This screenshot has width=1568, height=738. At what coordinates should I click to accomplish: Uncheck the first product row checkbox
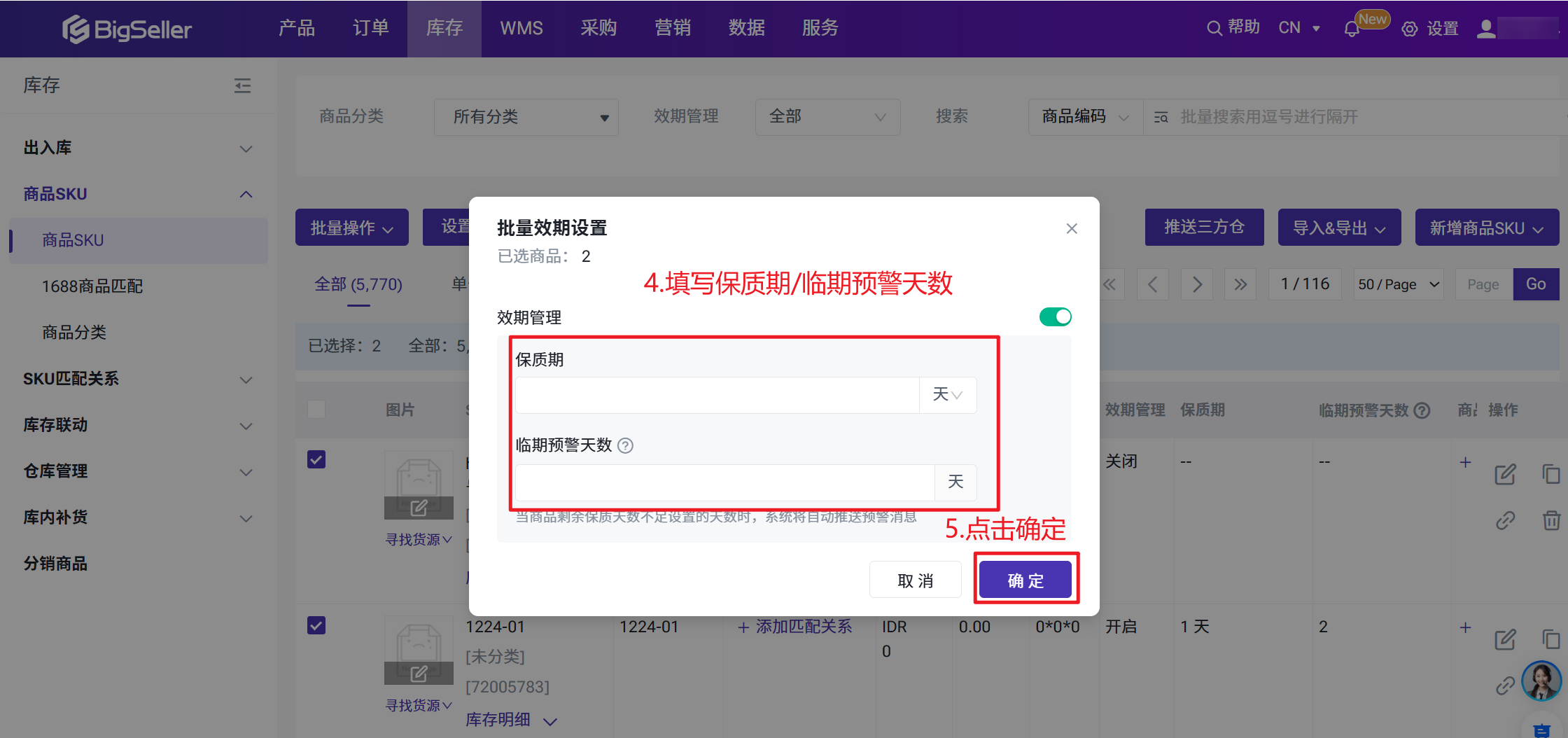point(316,460)
